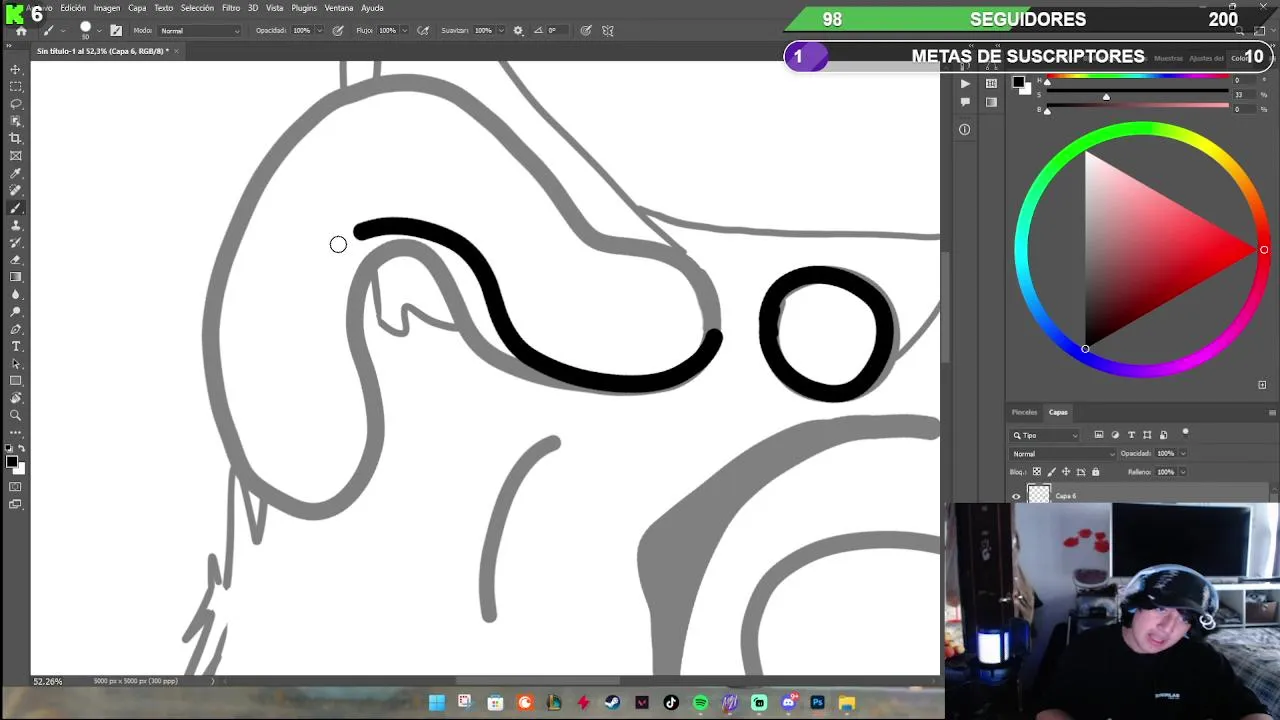
Task: Toggle lock all in Capas panel
Action: [1095, 472]
